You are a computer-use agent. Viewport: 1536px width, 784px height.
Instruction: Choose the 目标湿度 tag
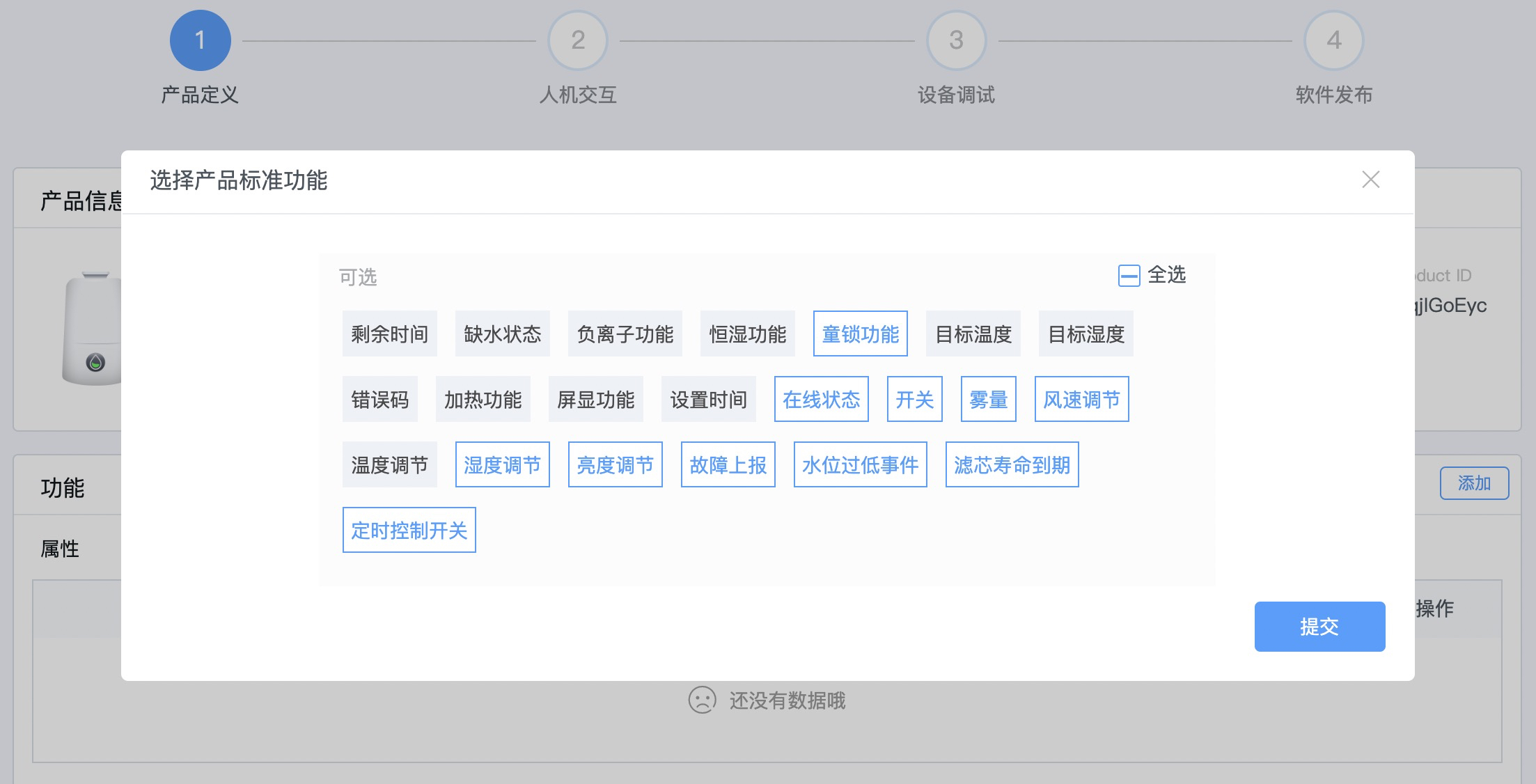pos(1086,334)
